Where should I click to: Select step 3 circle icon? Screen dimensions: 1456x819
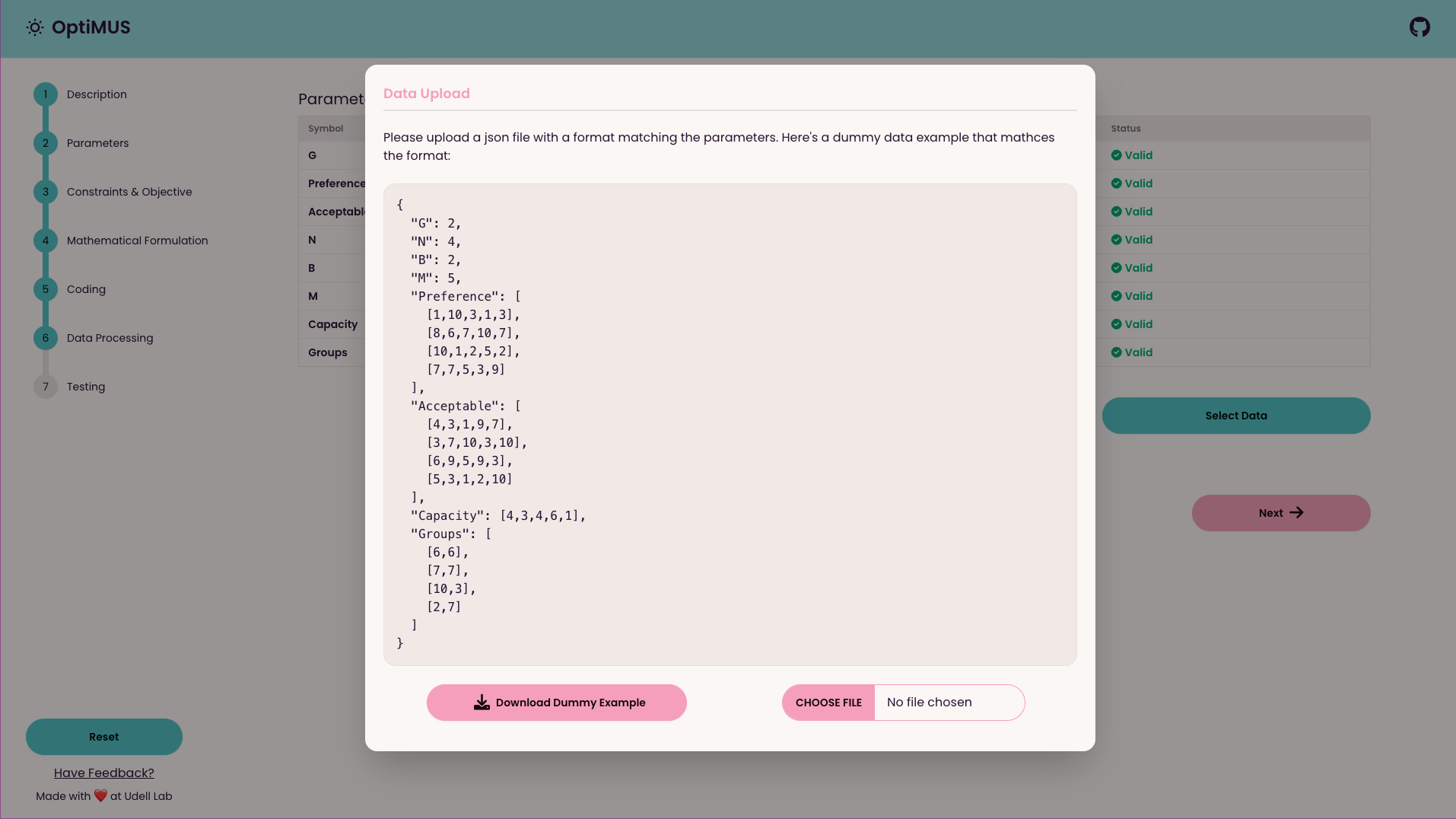[x=46, y=192]
